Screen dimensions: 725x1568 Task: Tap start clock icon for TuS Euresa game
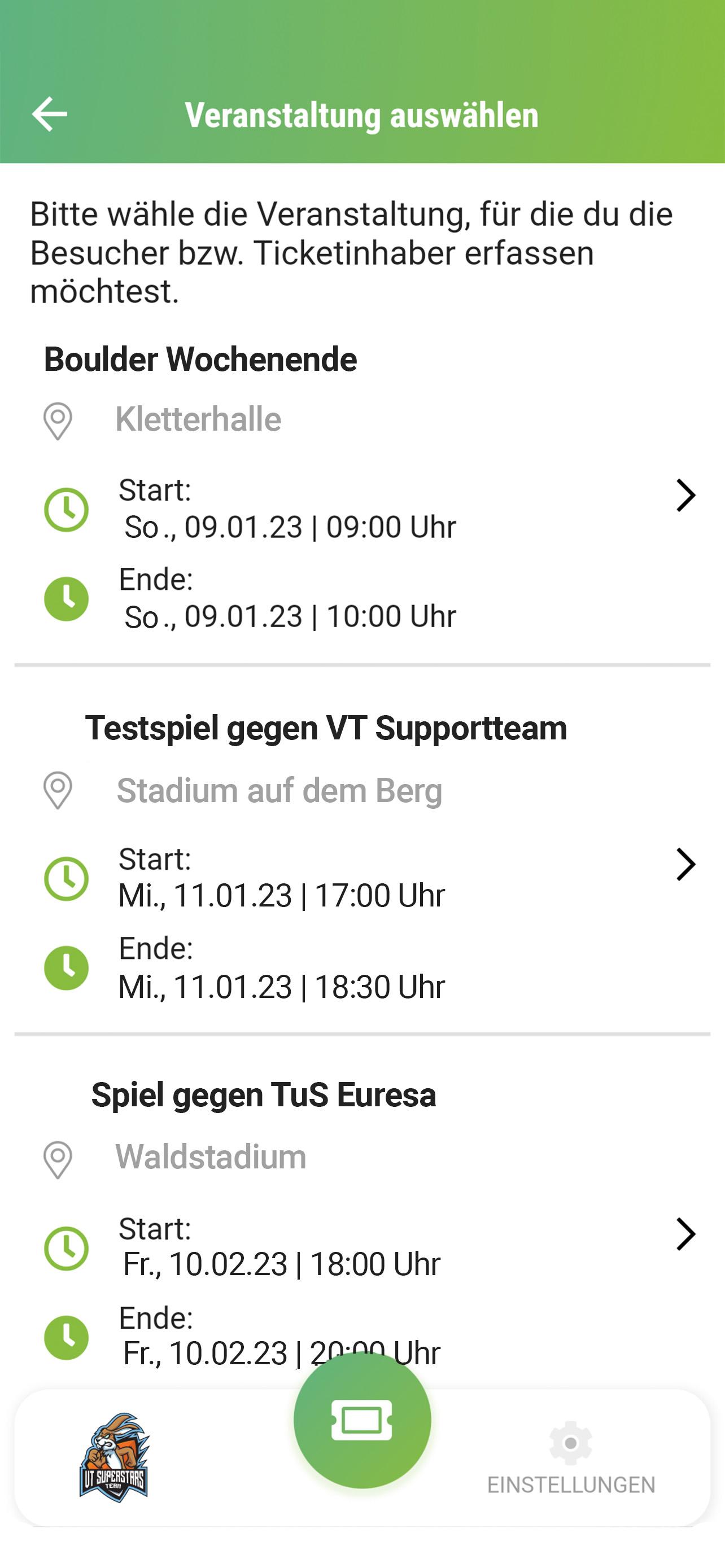point(67,1249)
